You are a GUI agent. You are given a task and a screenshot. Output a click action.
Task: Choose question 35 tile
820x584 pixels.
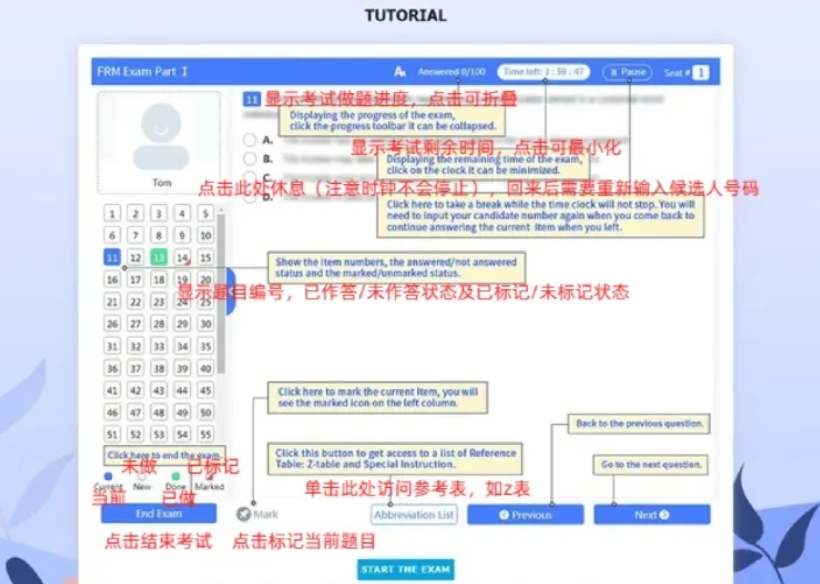tap(206, 346)
